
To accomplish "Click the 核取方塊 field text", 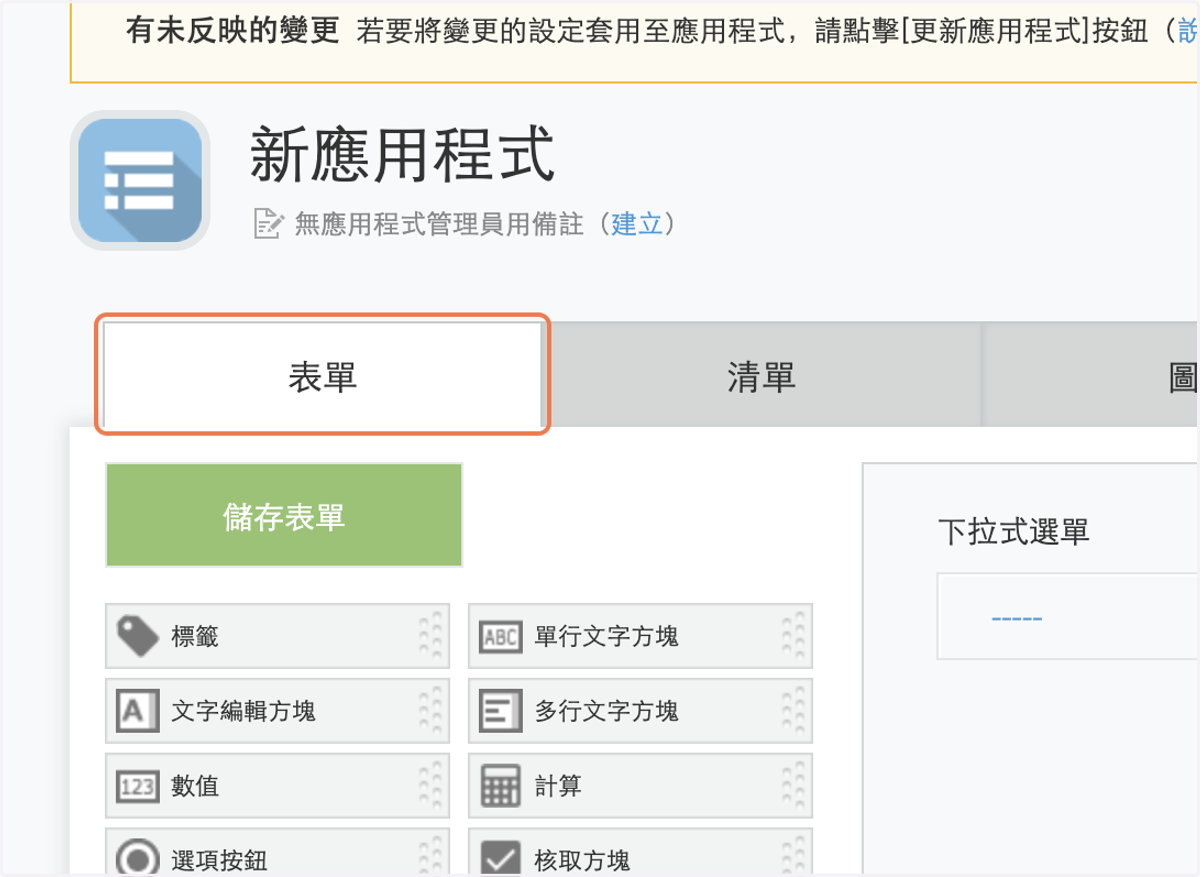I will (x=582, y=860).
